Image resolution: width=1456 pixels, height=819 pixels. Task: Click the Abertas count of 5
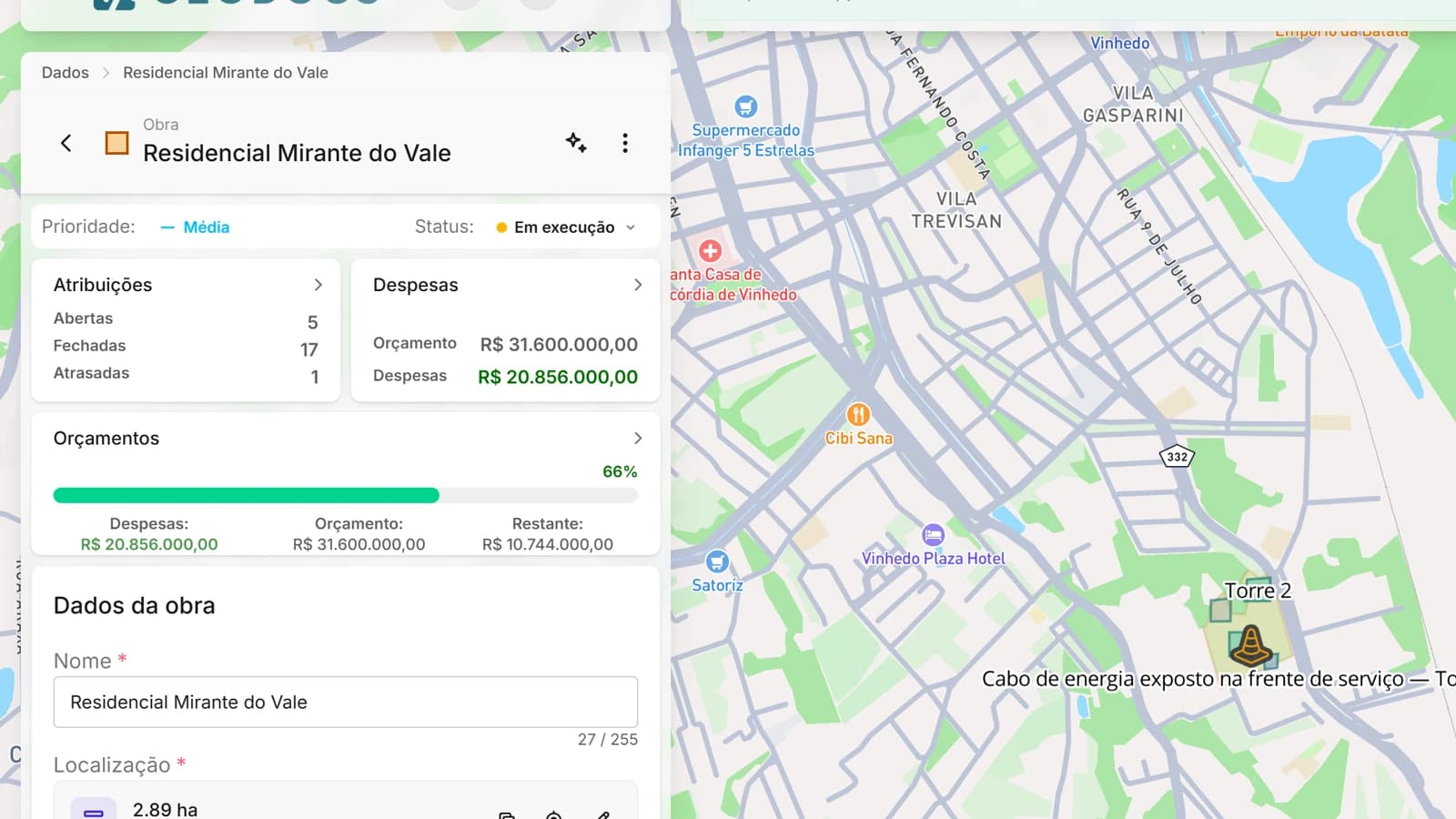(x=313, y=322)
